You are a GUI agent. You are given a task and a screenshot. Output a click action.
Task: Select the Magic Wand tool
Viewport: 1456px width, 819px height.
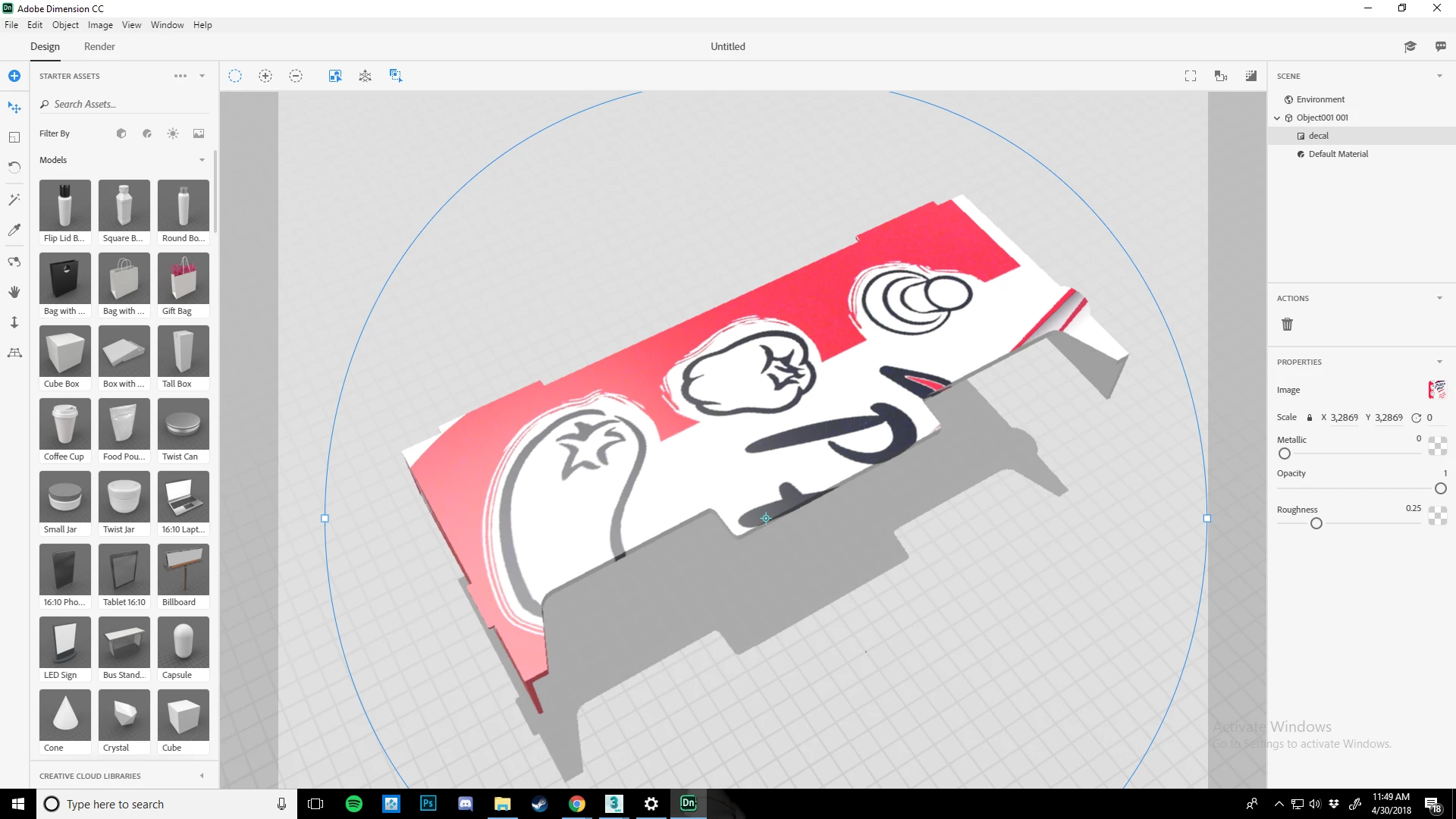14,199
